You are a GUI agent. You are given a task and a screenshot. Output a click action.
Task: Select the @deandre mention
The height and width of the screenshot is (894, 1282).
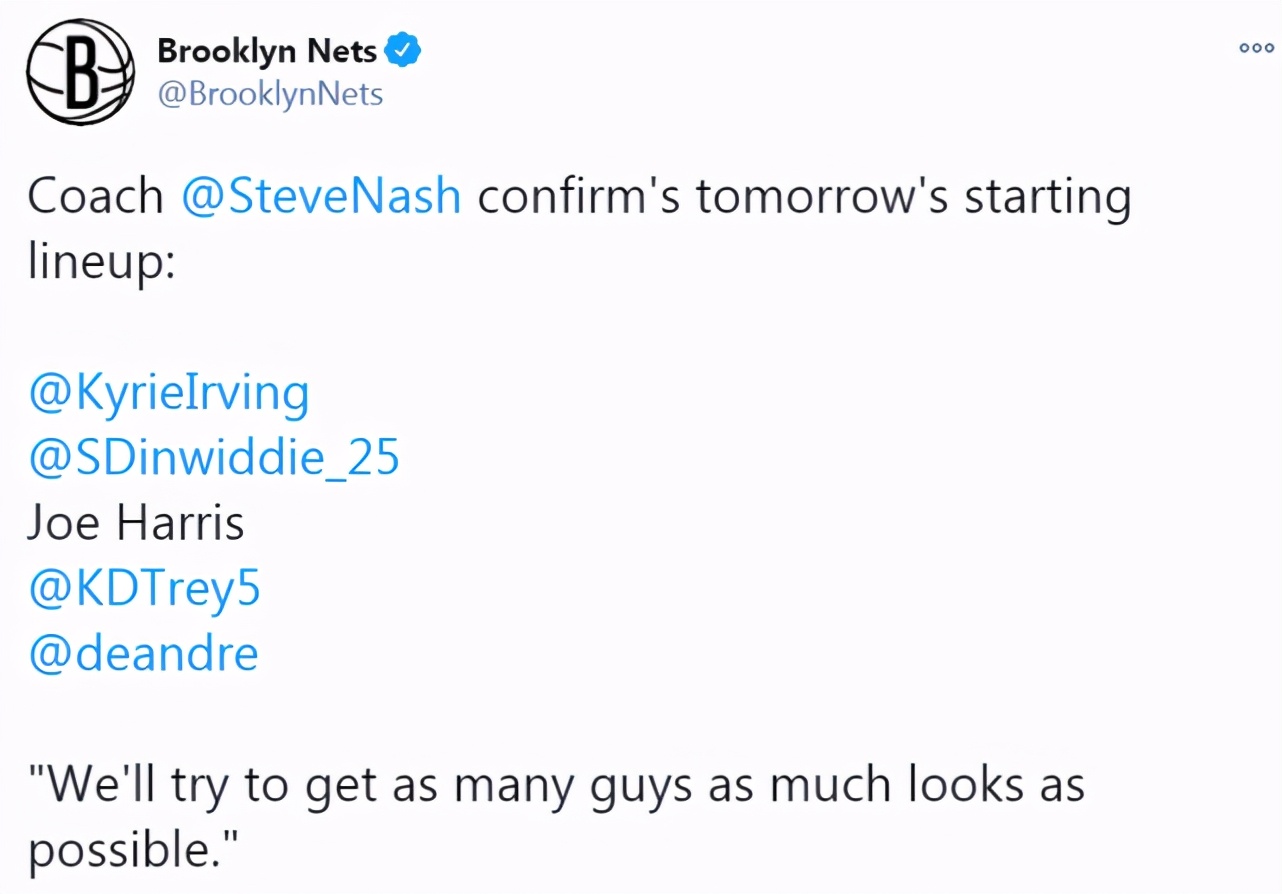click(144, 654)
